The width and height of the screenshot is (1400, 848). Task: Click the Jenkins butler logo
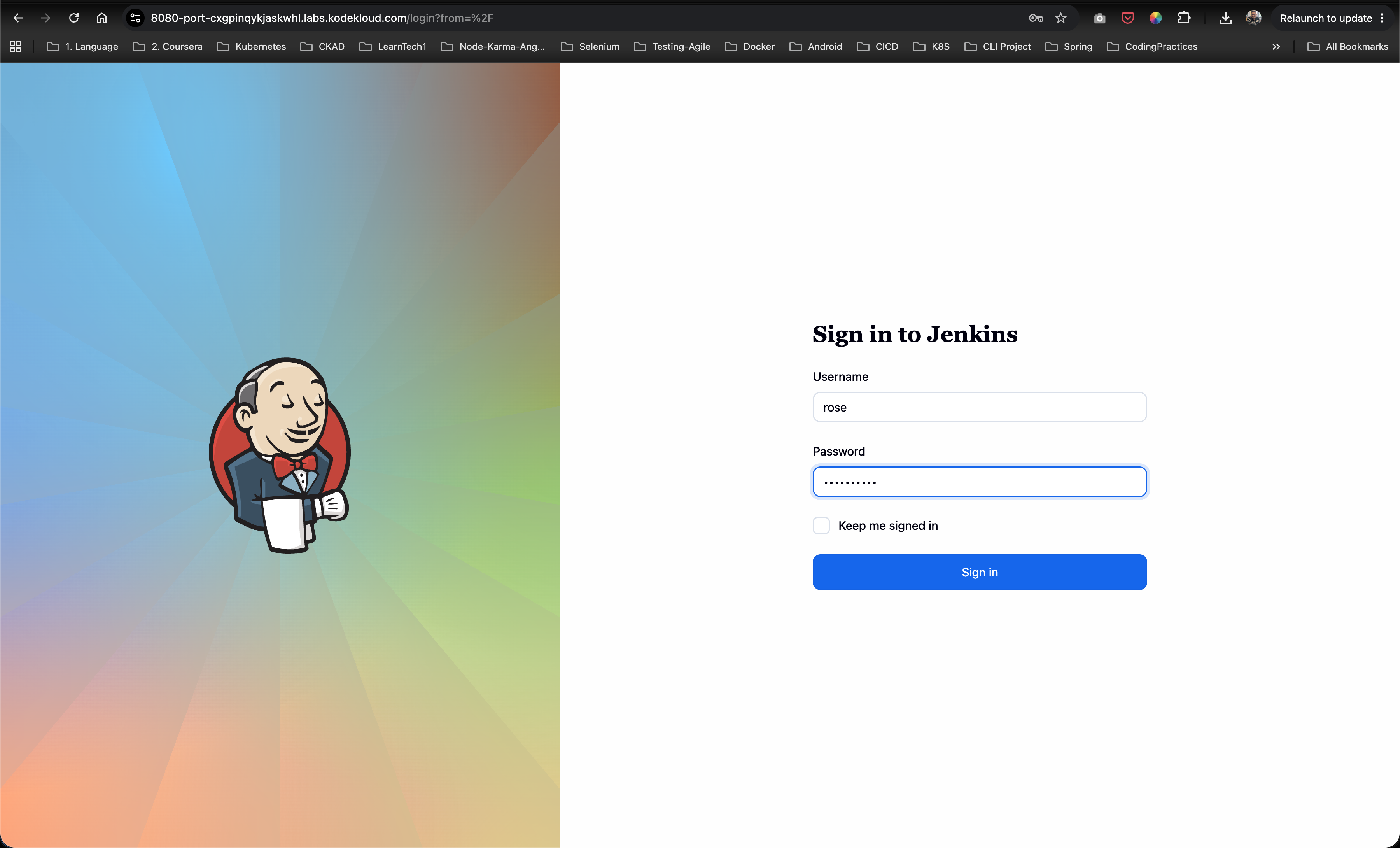click(280, 455)
